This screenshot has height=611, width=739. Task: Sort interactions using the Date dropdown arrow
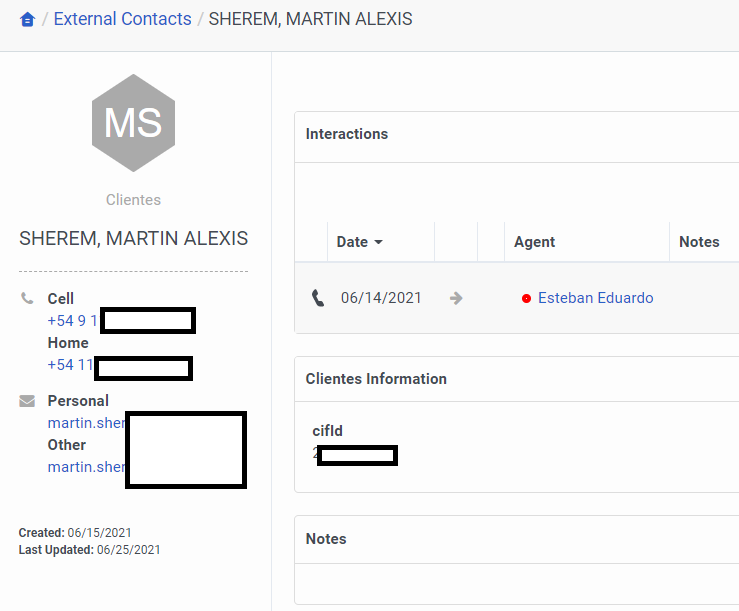point(378,242)
